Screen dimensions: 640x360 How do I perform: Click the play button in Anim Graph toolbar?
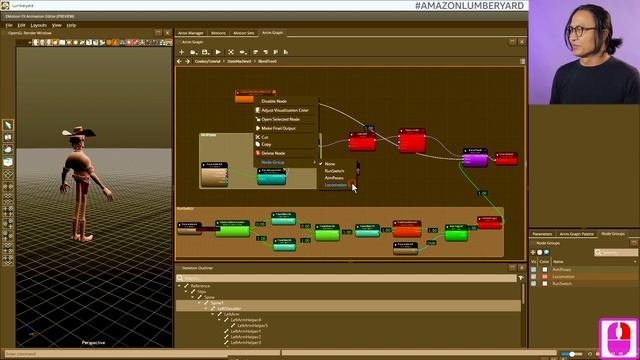218,52
